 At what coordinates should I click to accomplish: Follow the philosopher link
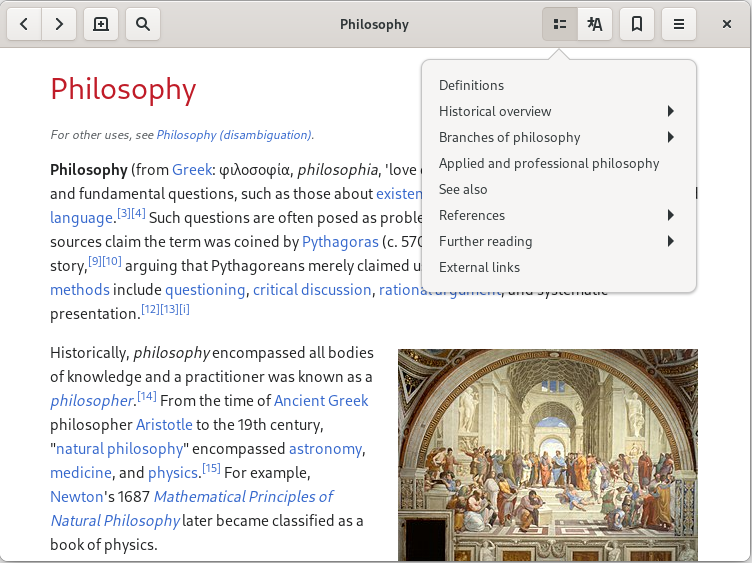92,401
